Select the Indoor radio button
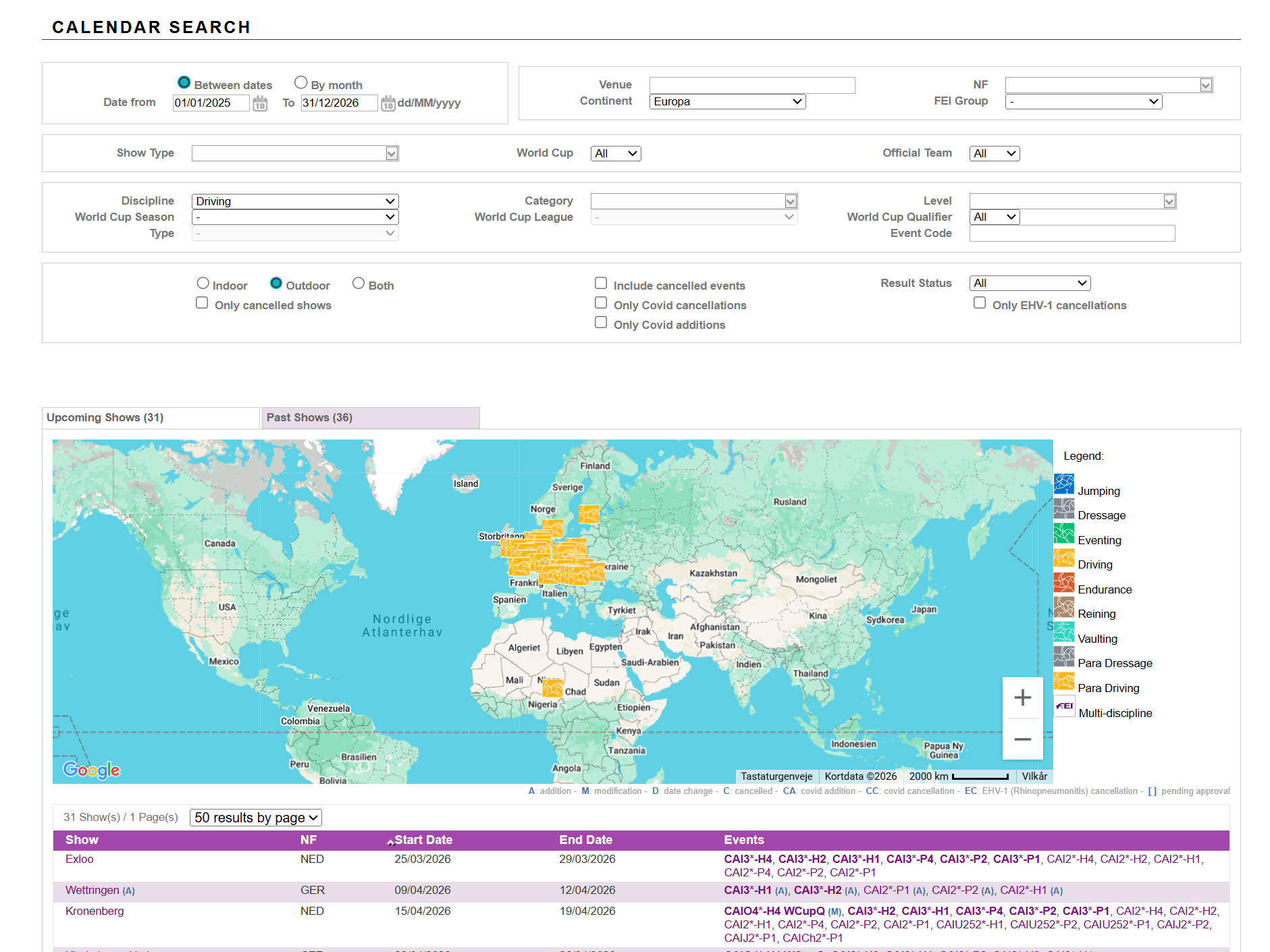The image size is (1270, 952). coord(203,284)
